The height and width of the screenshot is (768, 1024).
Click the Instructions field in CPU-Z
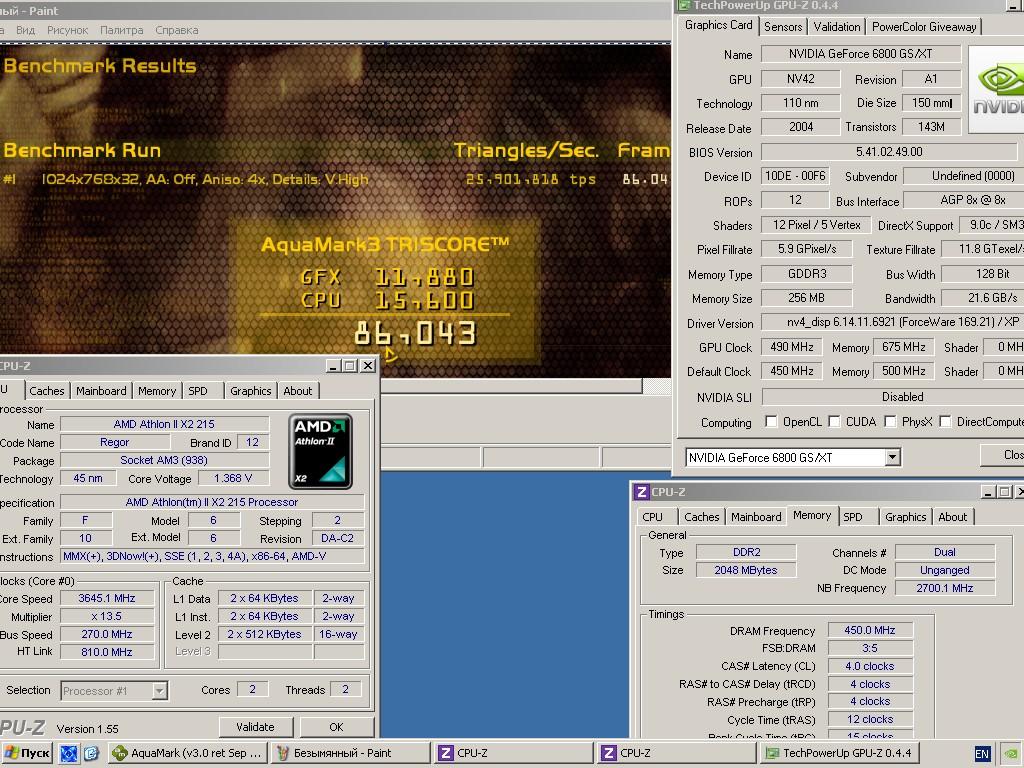pos(212,556)
